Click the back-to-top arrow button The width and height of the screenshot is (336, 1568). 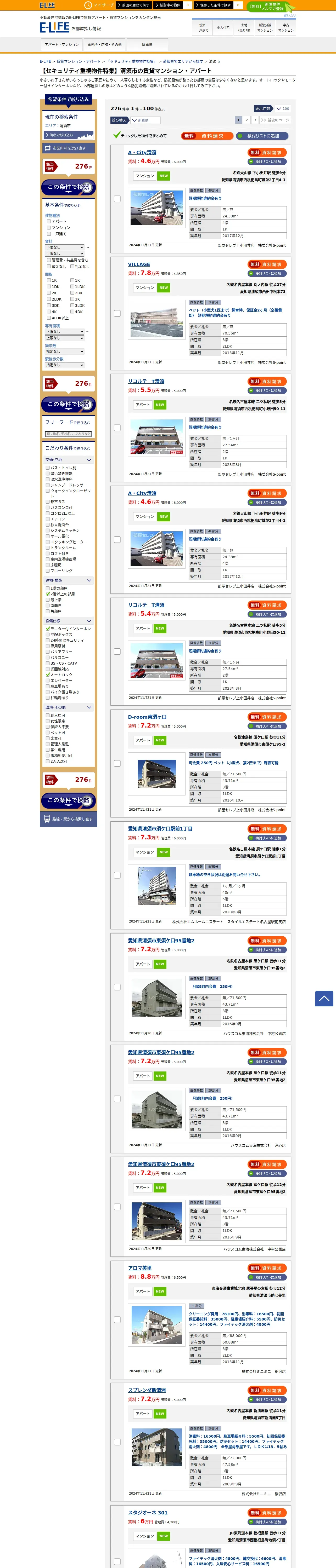(324, 998)
